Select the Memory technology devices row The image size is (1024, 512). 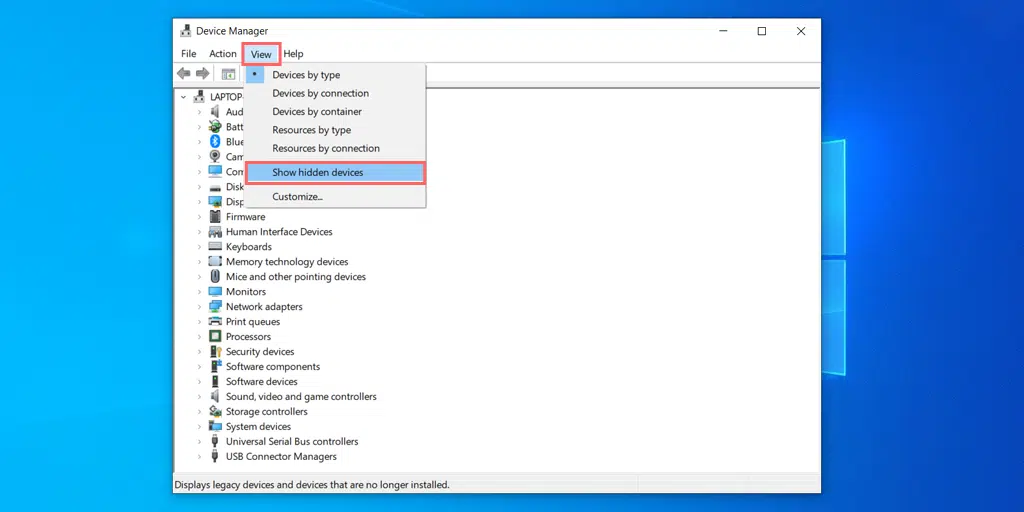287,261
